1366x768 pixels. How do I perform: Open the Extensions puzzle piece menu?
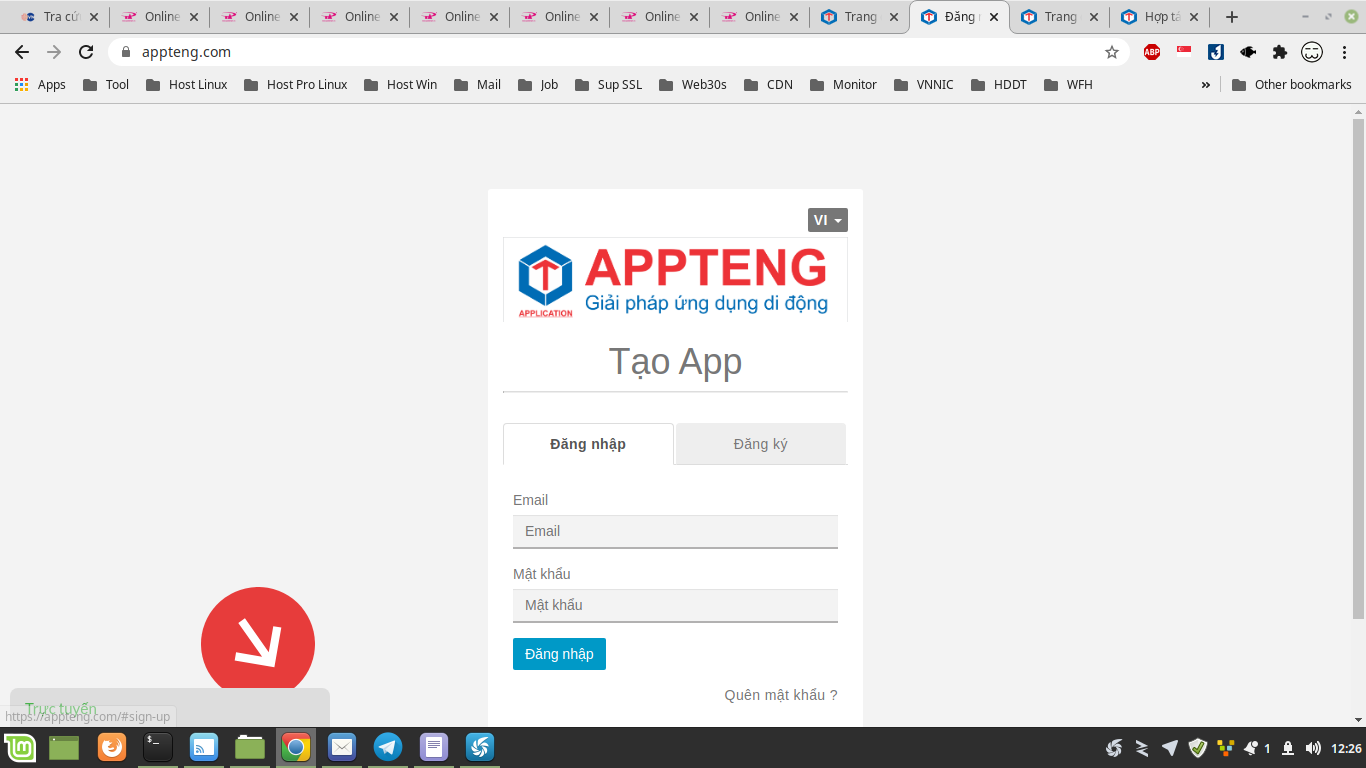(1280, 52)
